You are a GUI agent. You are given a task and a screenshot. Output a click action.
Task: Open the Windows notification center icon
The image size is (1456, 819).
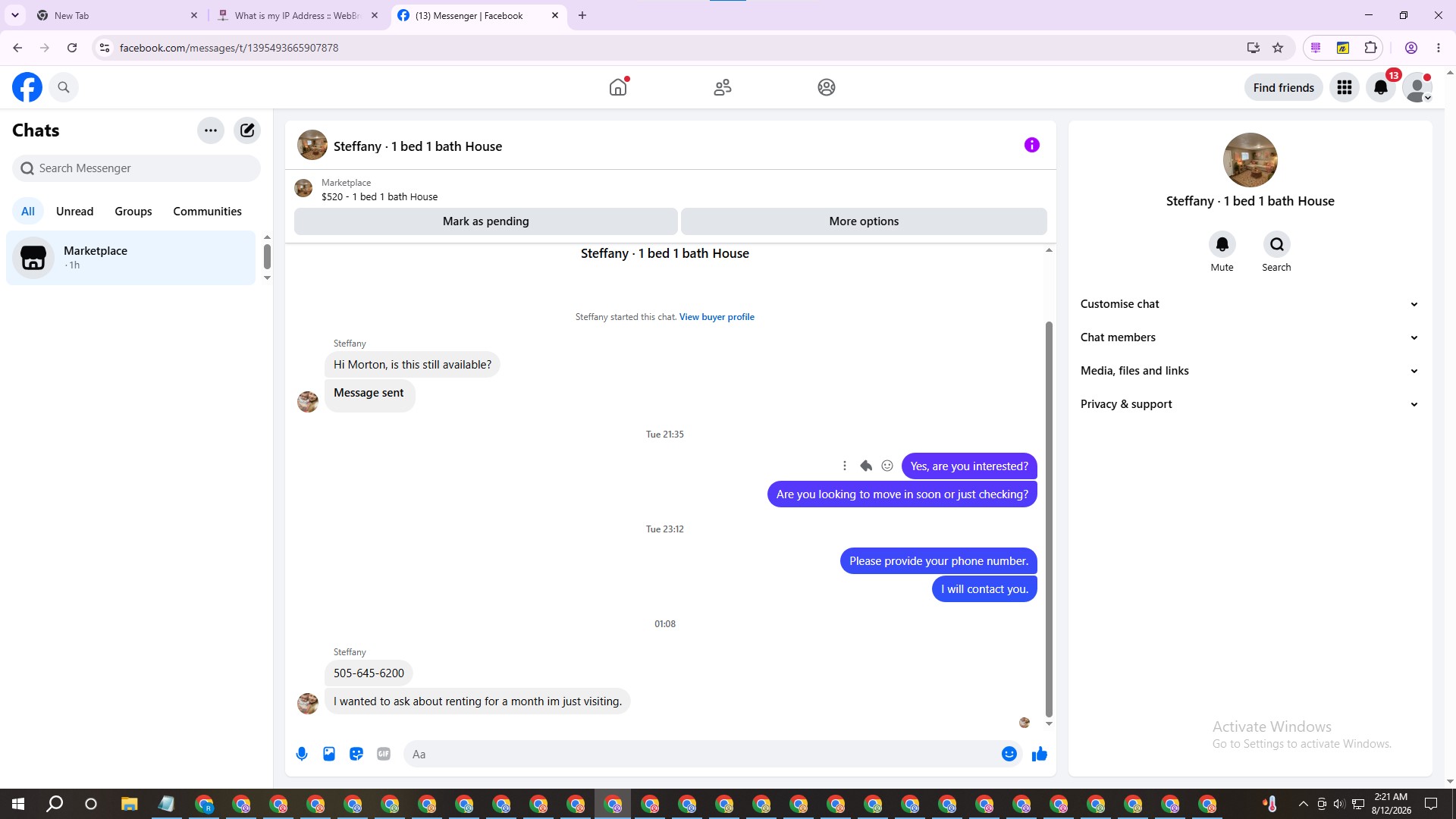tap(1431, 804)
